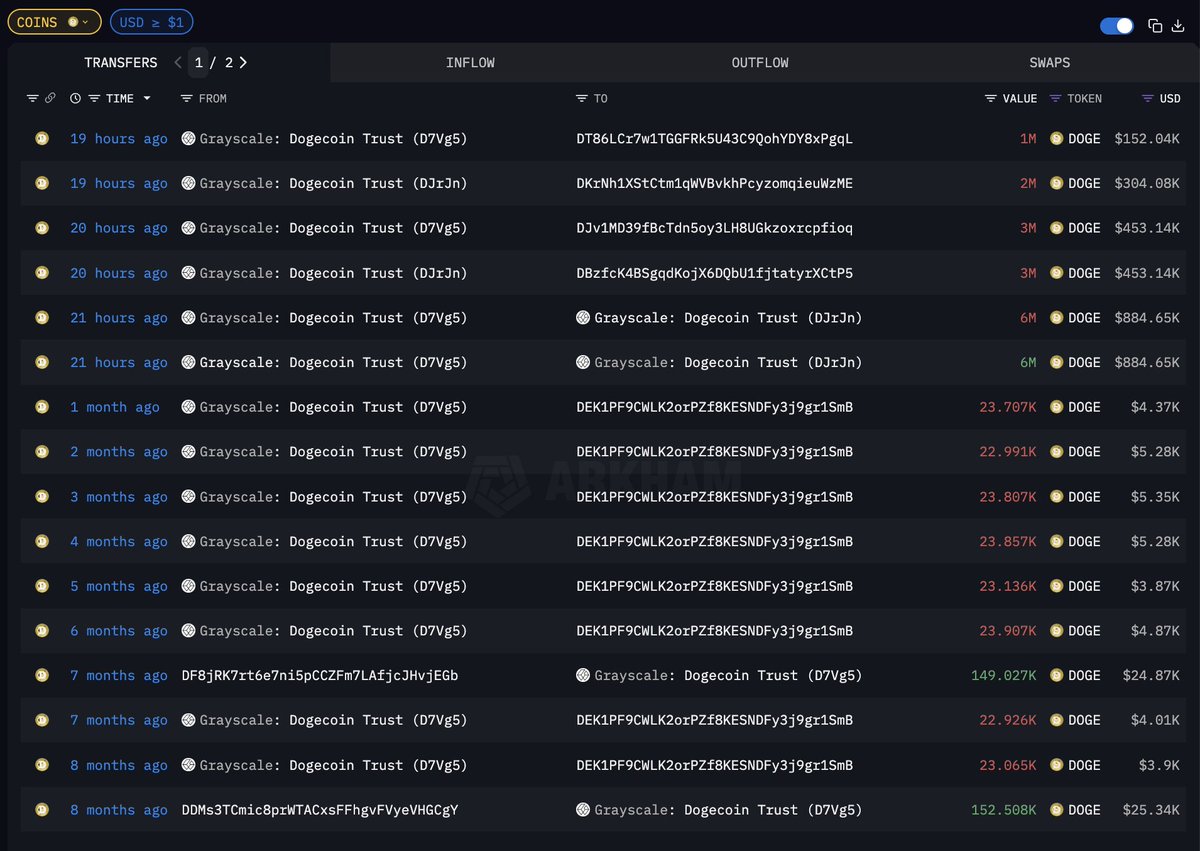The width and height of the screenshot is (1200, 851).
Task: Click the copy icon at top right
Action: [x=1155, y=26]
